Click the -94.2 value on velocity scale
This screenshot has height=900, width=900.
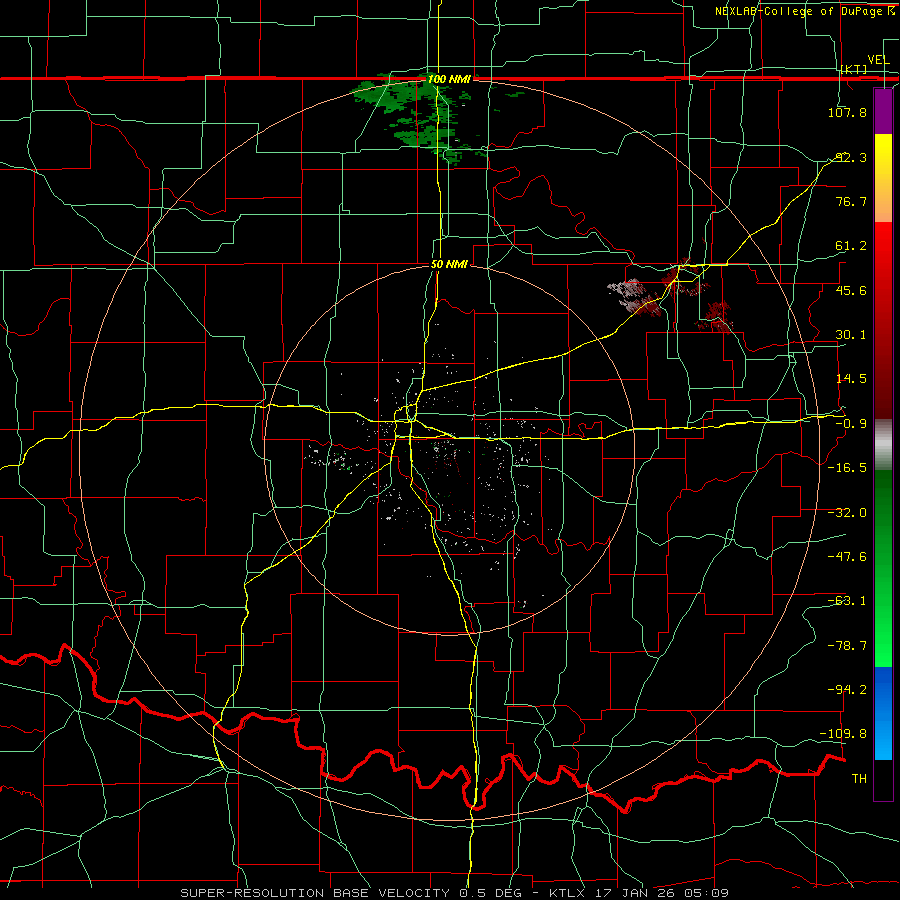[847, 689]
